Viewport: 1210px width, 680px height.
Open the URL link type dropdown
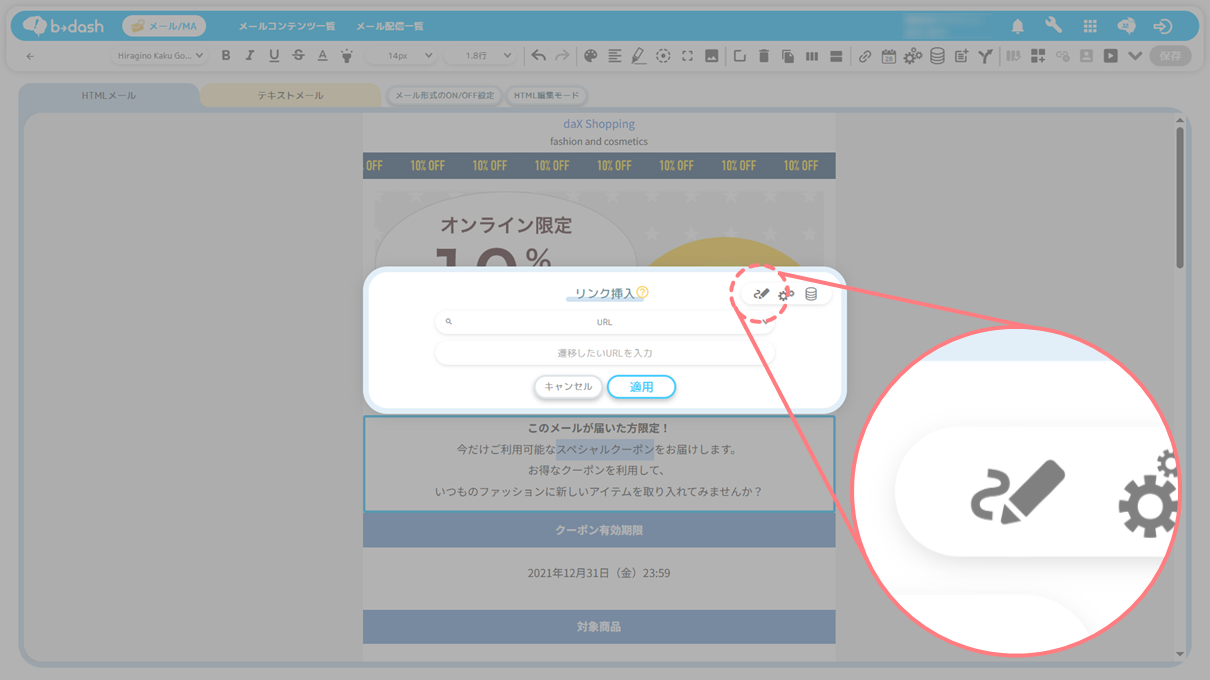coord(604,322)
